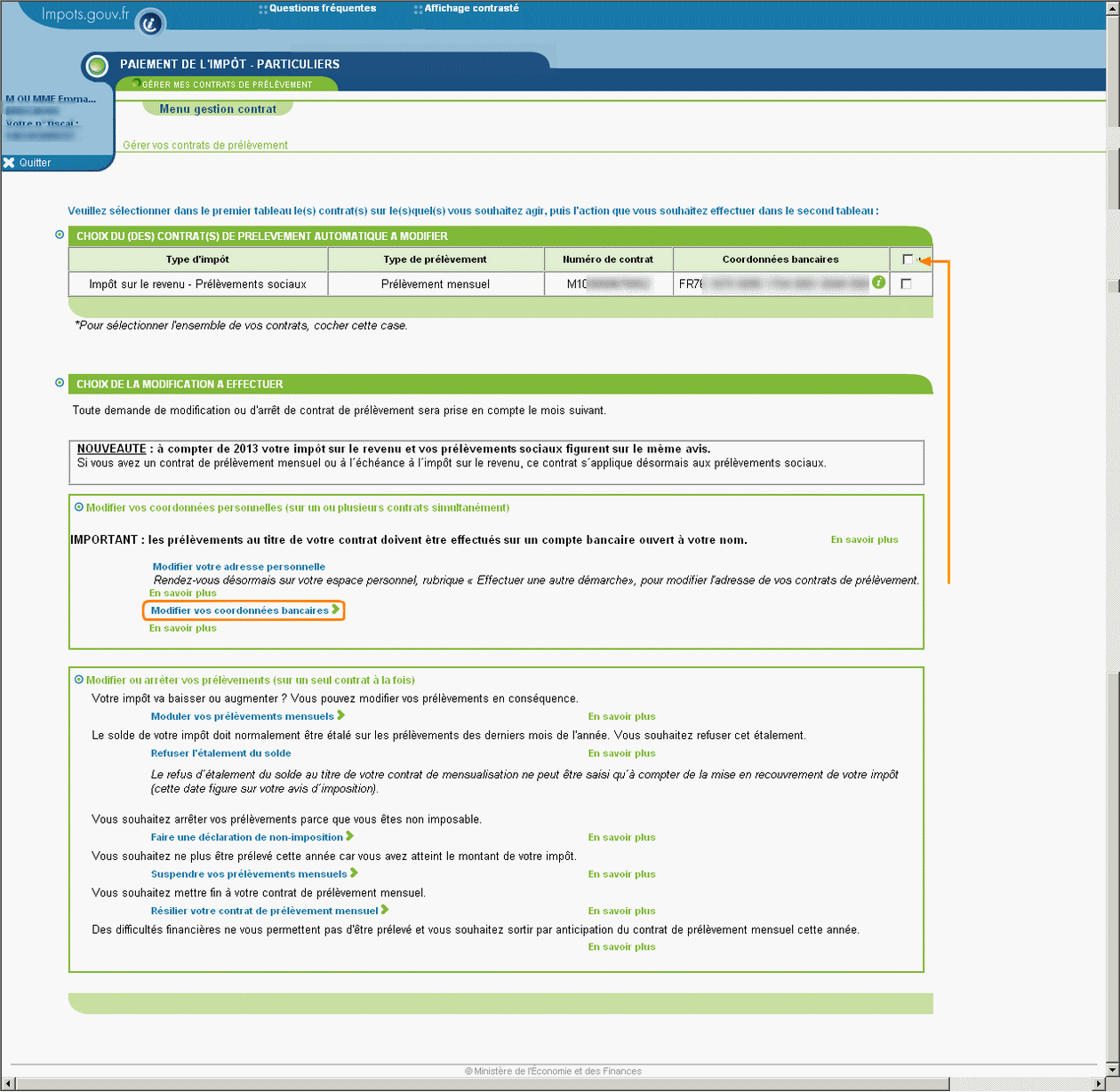Click the green info icon next to bank details
The height and width of the screenshot is (1092, 1120).
pos(878,283)
